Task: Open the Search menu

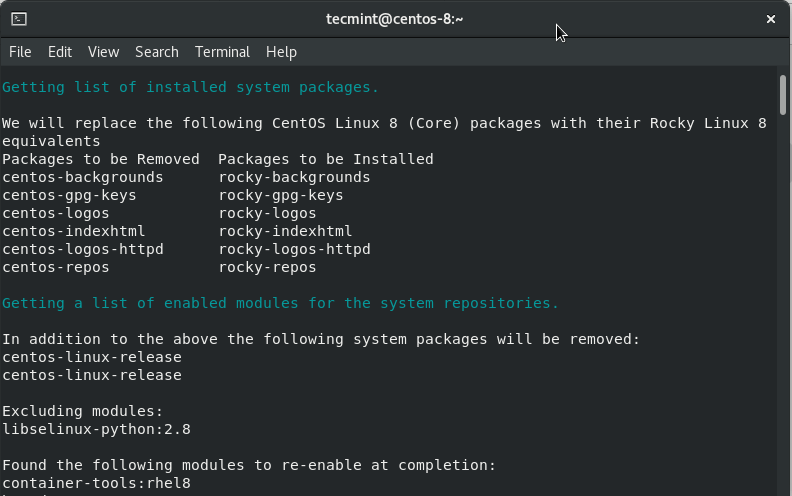Action: pyautogui.click(x=157, y=52)
